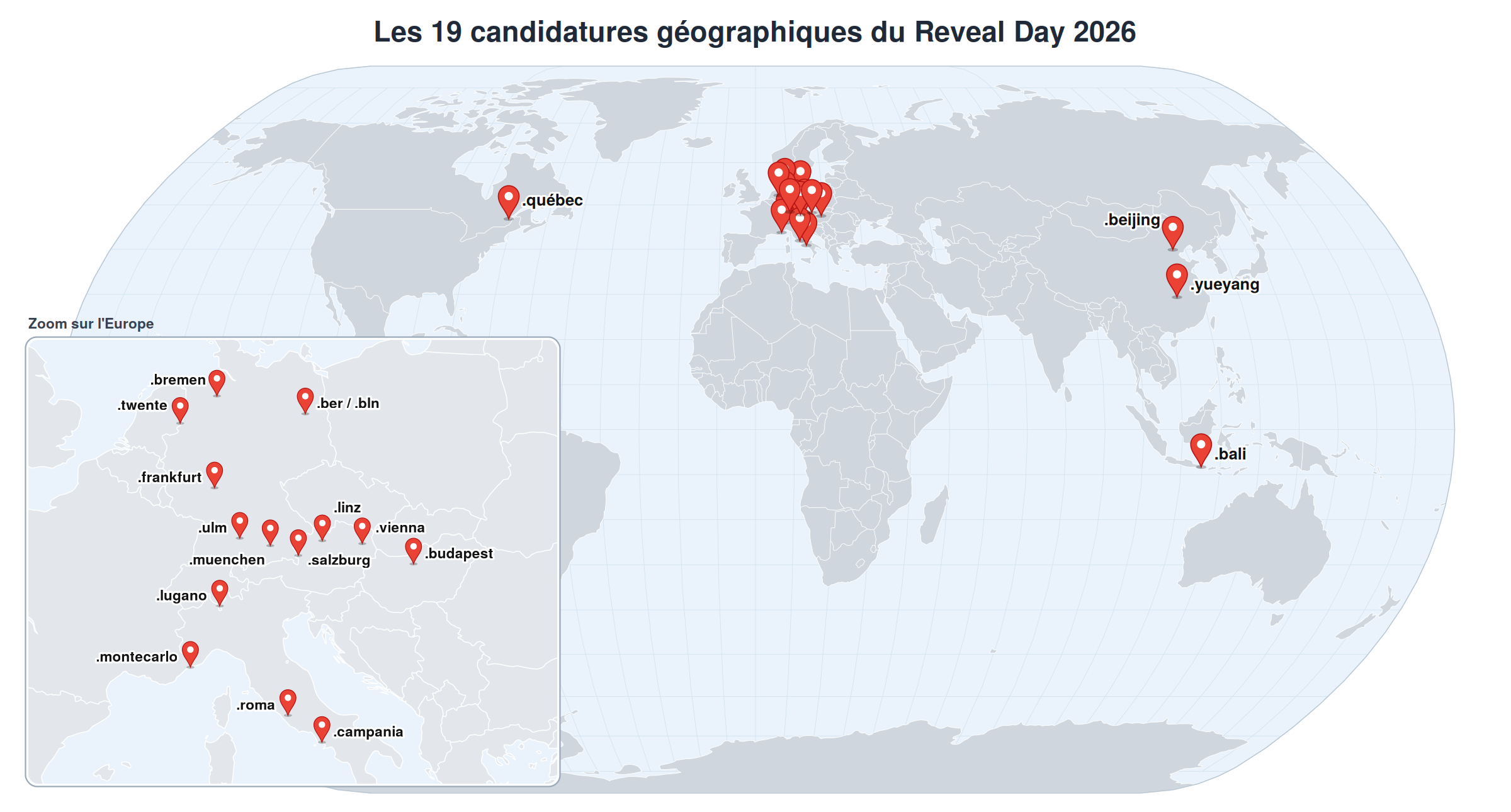Click the .ber / .bln pin
The image size is (1511, 812).
pyautogui.click(x=305, y=401)
